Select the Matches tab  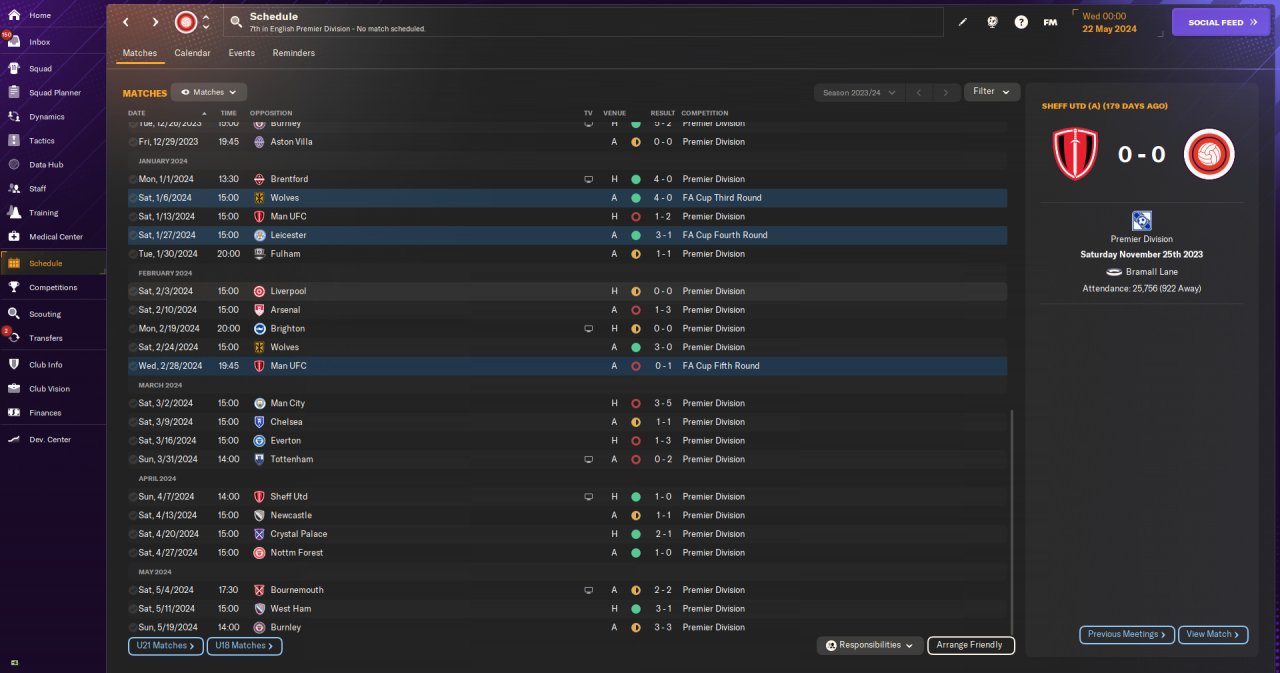(140, 53)
